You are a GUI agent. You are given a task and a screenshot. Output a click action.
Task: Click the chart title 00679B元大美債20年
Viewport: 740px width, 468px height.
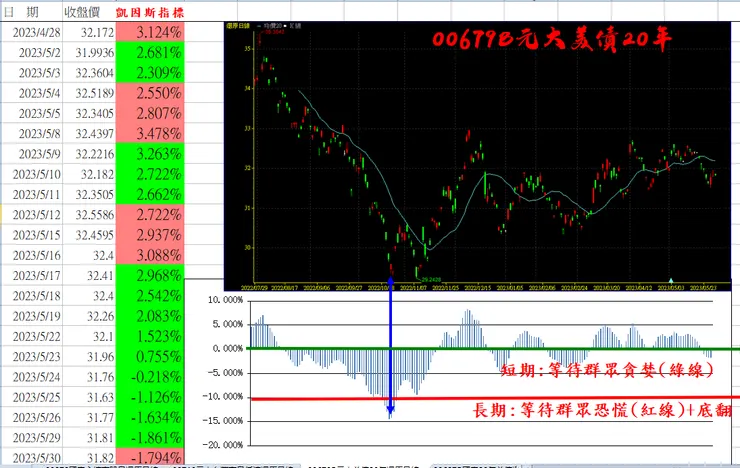(551, 40)
